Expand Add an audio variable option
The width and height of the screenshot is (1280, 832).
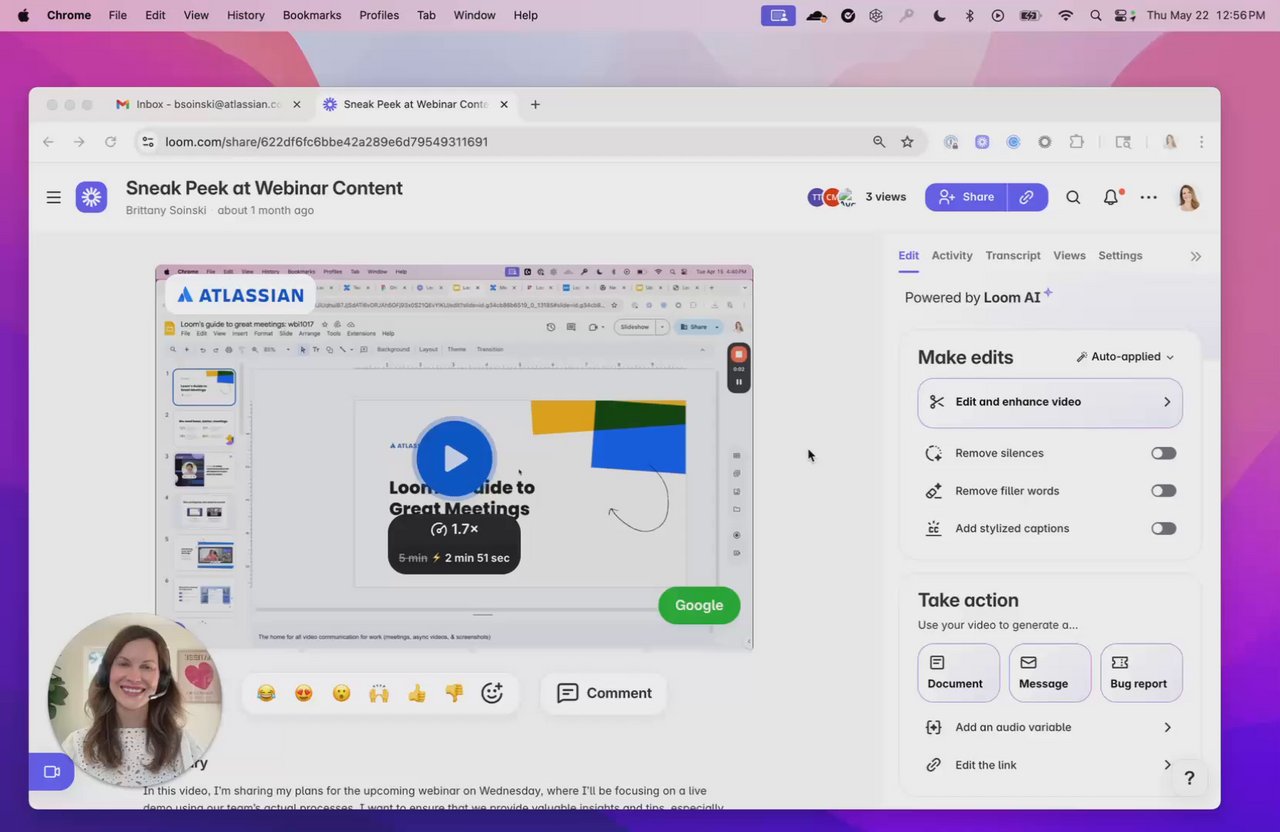pos(1050,727)
